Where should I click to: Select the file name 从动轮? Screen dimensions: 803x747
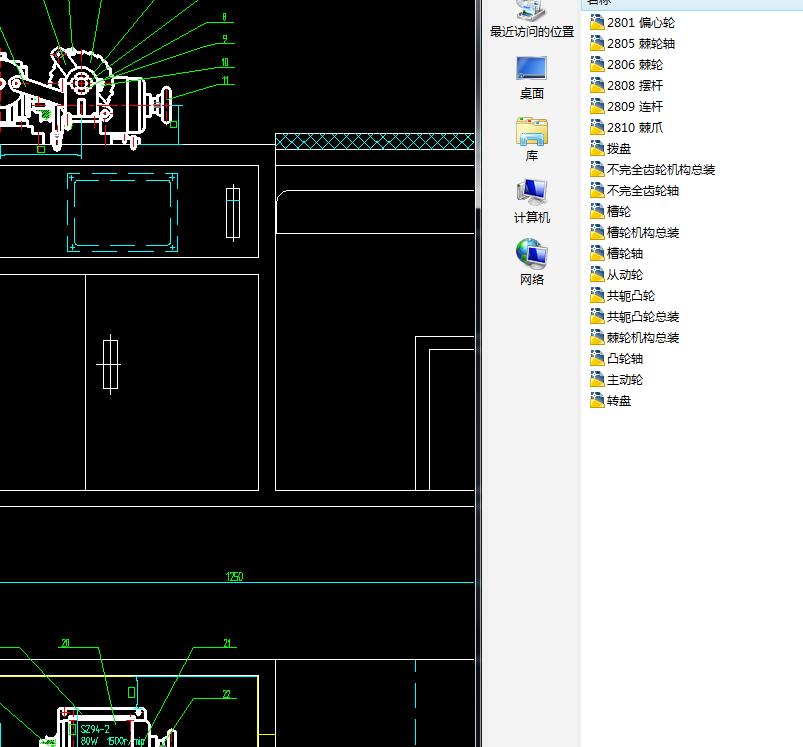point(625,274)
